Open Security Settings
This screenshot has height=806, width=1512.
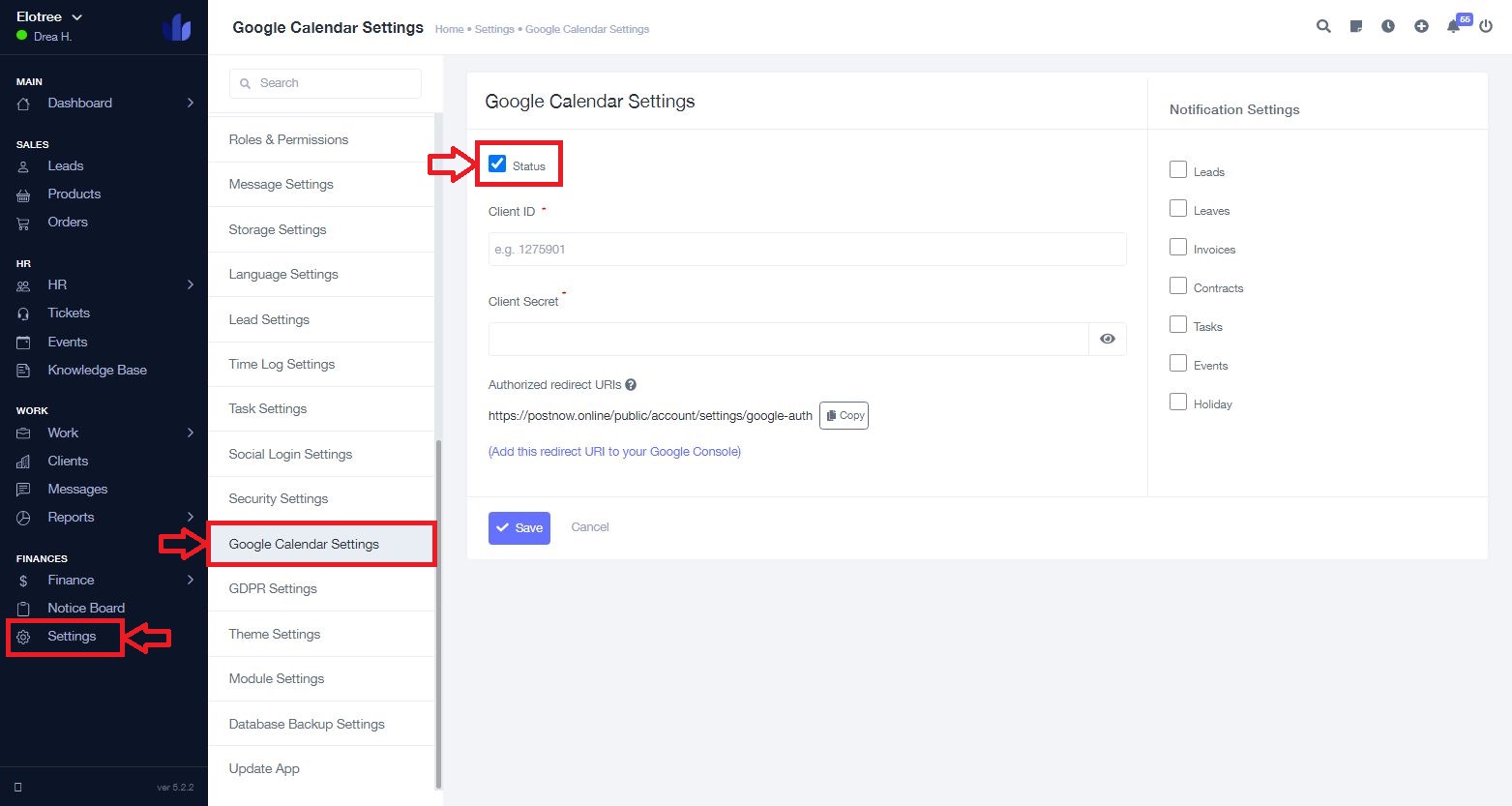[321, 498]
